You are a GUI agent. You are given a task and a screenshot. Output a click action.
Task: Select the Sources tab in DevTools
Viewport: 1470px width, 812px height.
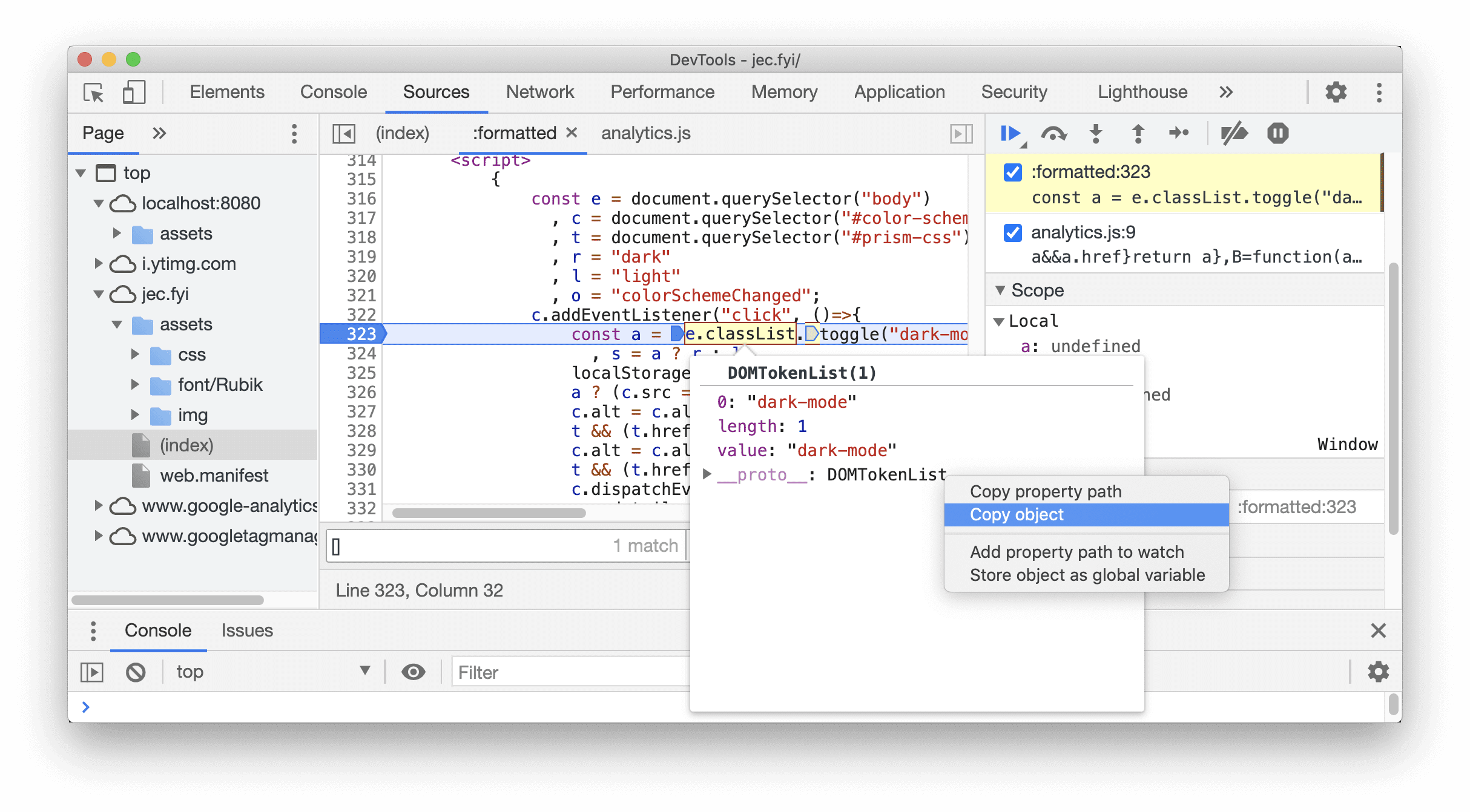pos(435,92)
